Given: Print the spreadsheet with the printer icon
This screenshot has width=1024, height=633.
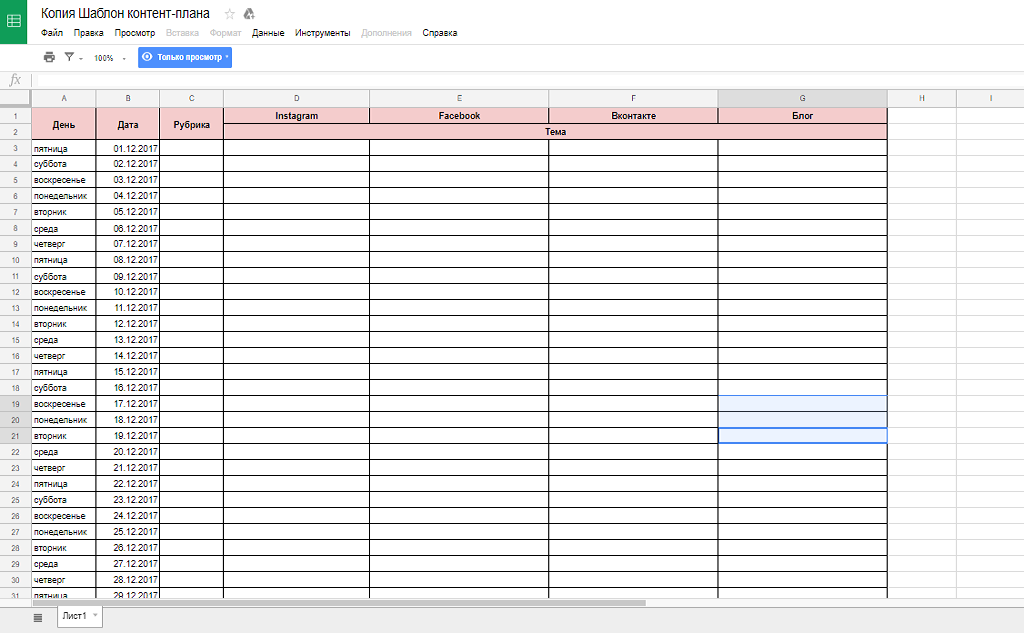Looking at the screenshot, I should pos(49,58).
